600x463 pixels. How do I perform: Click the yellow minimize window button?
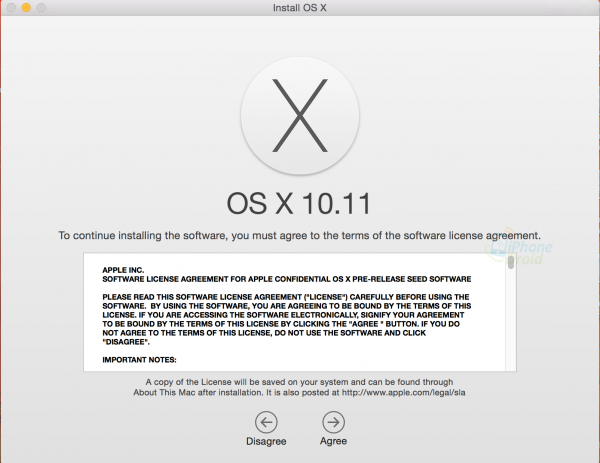pyautogui.click(x=26, y=7)
